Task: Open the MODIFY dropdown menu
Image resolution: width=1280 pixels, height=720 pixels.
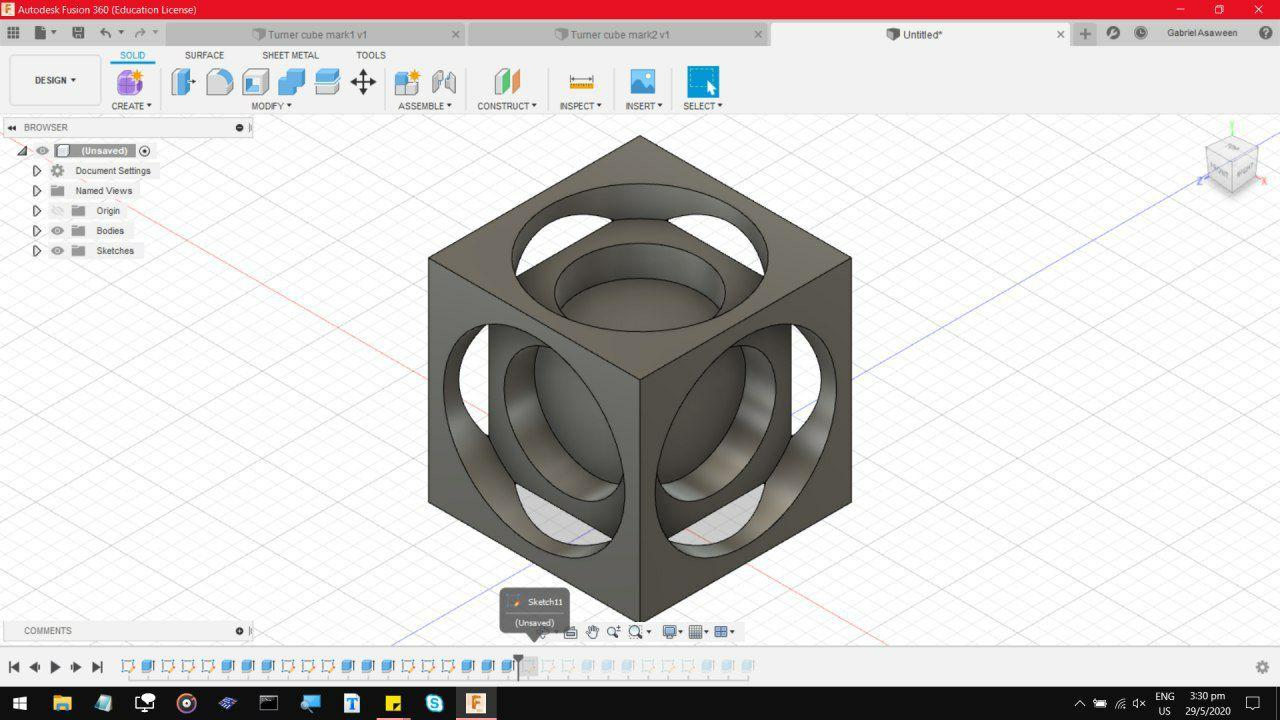Action: [x=271, y=106]
